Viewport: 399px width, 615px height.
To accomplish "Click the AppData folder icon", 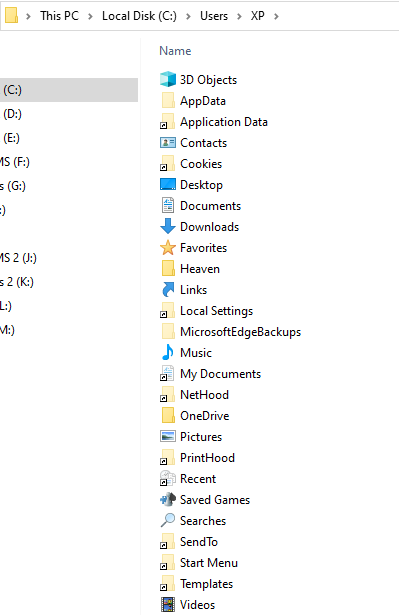I will (168, 100).
